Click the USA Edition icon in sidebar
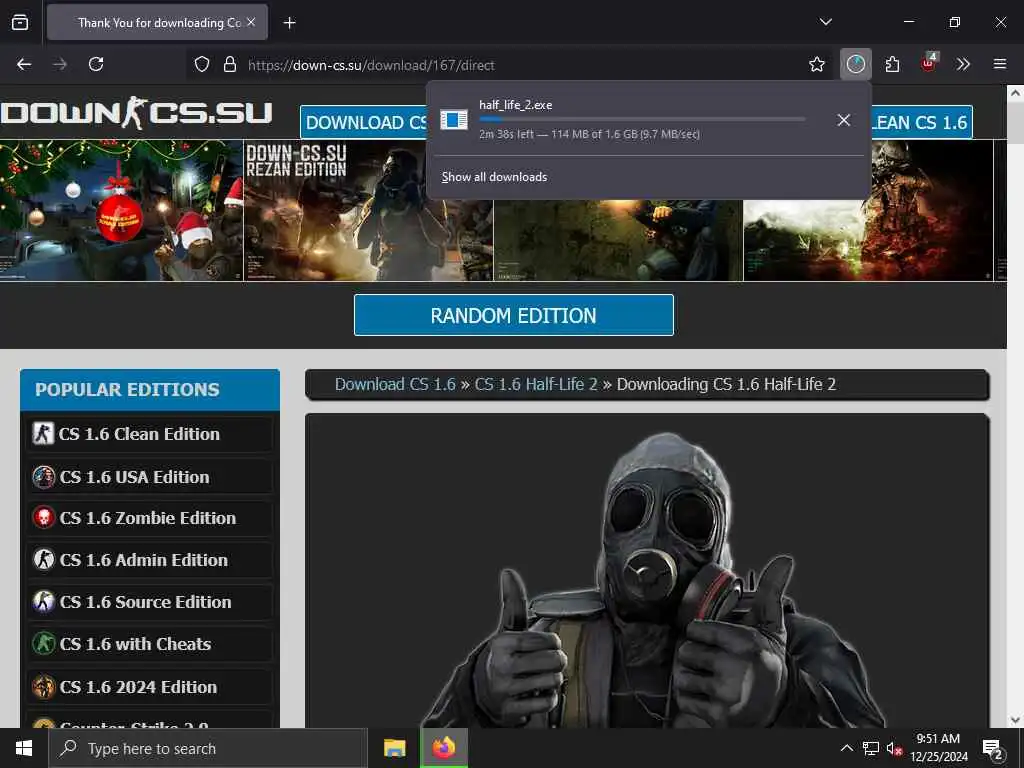The width and height of the screenshot is (1024, 768). click(44, 477)
